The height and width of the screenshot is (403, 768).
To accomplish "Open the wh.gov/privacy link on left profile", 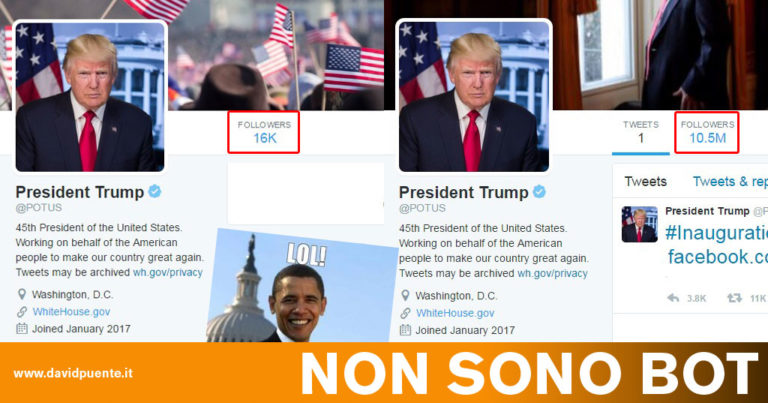I will 168,272.
